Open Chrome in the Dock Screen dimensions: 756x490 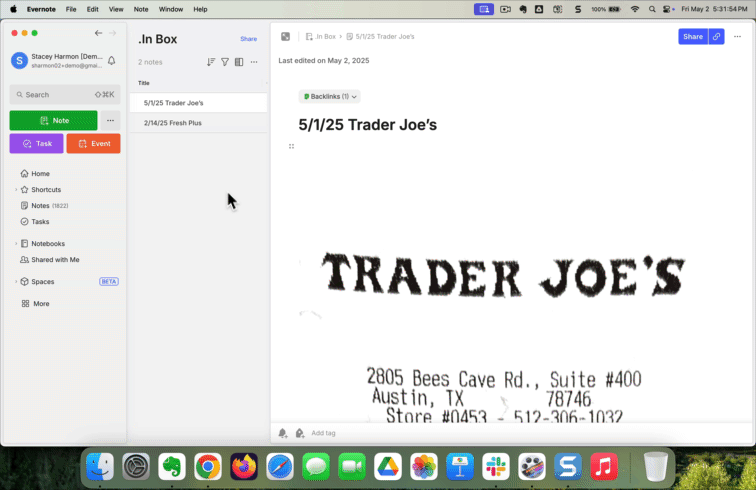click(x=208, y=466)
